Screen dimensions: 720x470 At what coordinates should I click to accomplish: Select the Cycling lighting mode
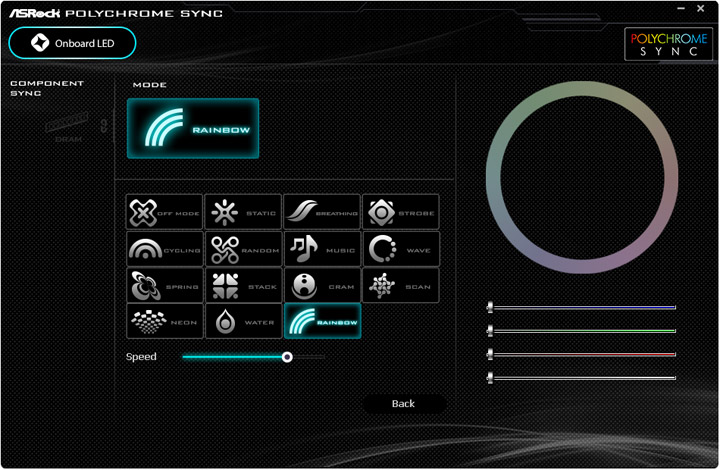164,249
